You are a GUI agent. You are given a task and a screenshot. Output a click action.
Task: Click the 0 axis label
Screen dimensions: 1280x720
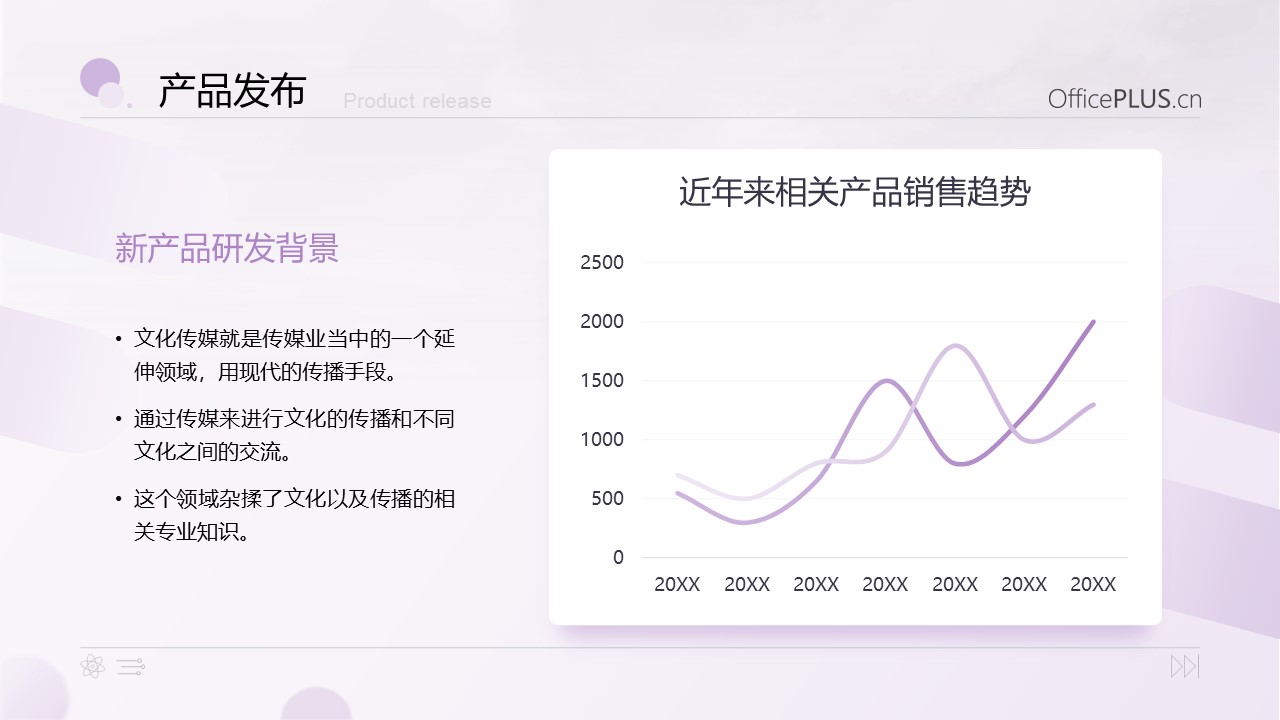[618, 558]
